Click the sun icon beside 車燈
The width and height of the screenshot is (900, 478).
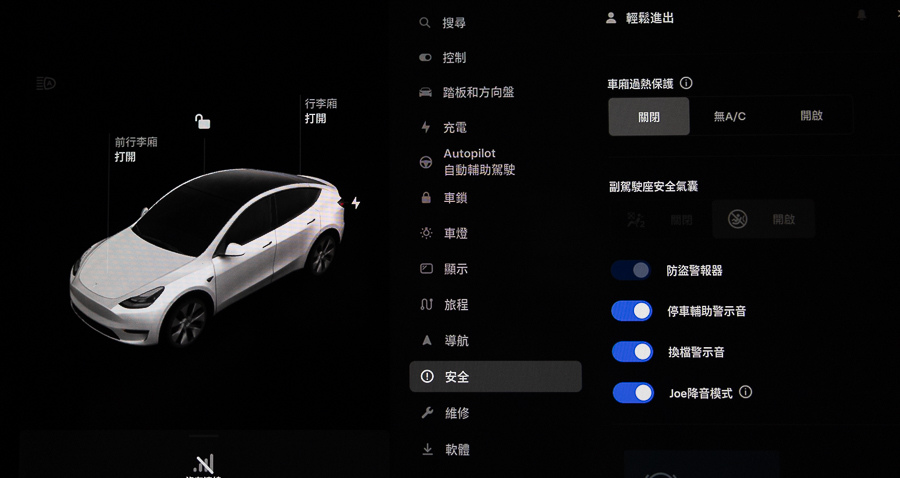[426, 233]
